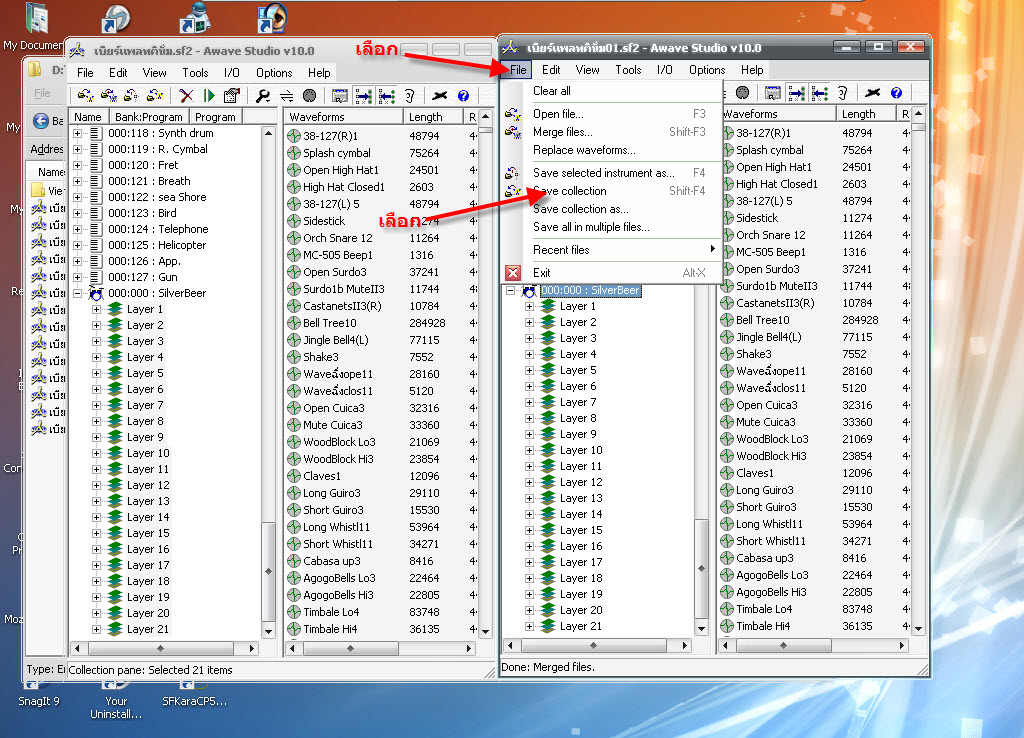Open Options menu in left Awave window
This screenshot has height=738, width=1024.
[274, 72]
